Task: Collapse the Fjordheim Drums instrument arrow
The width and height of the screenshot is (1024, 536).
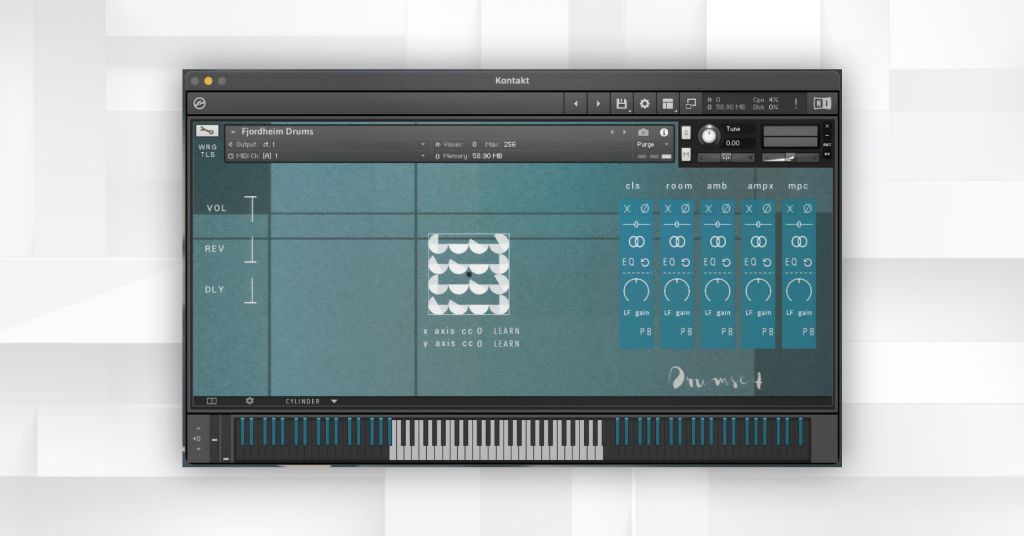Action: click(232, 132)
